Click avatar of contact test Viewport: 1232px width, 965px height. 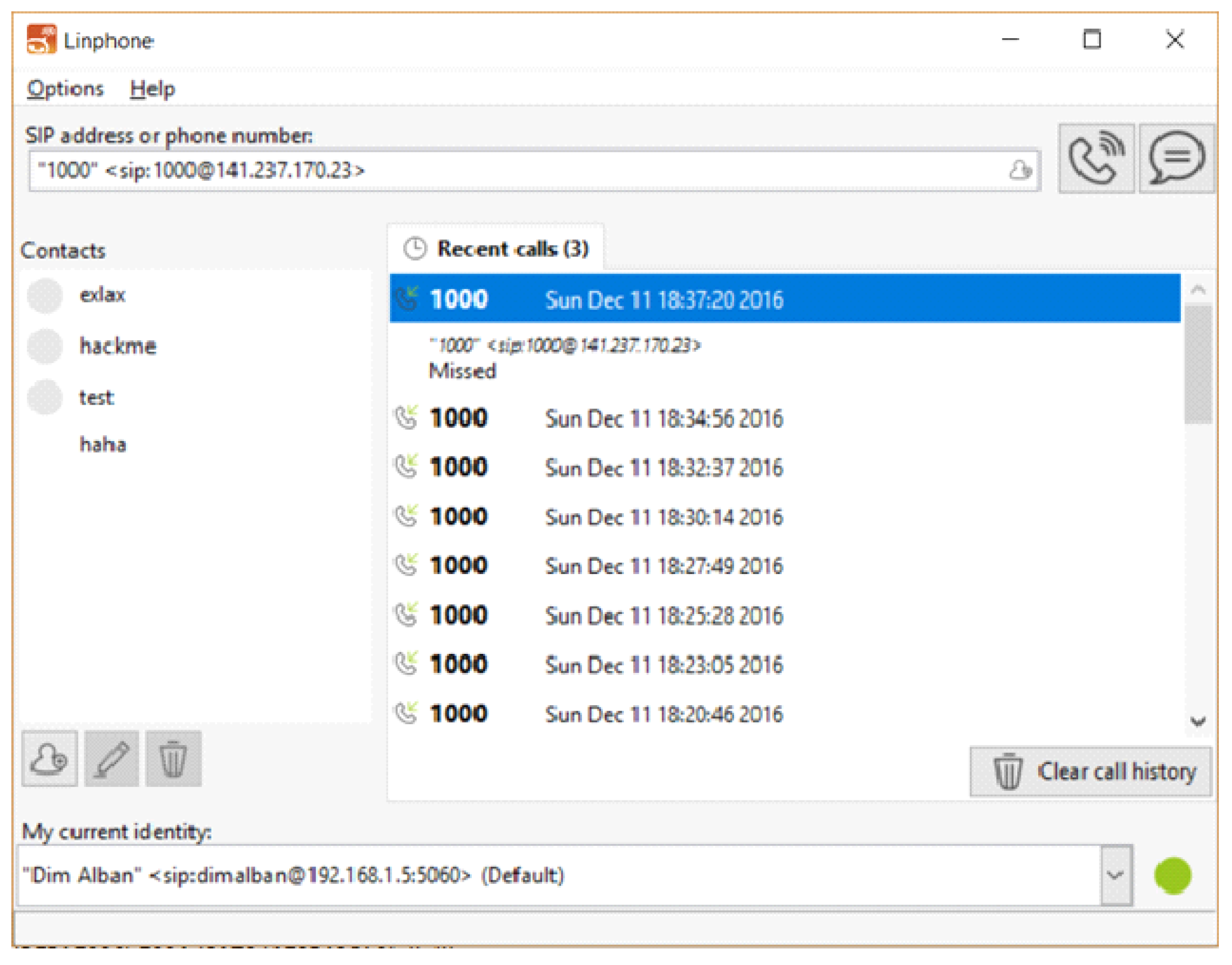coord(45,398)
